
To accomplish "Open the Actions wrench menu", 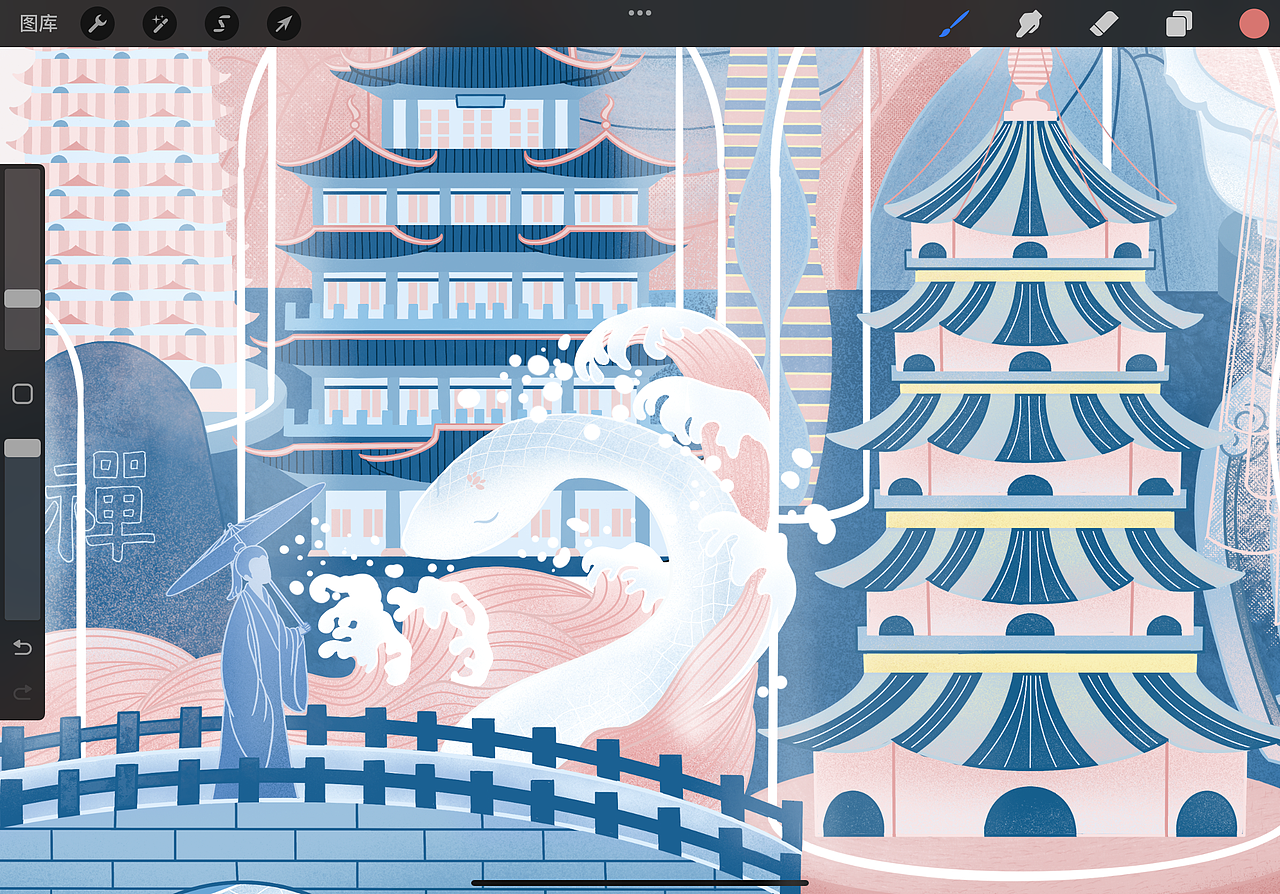I will coord(97,23).
